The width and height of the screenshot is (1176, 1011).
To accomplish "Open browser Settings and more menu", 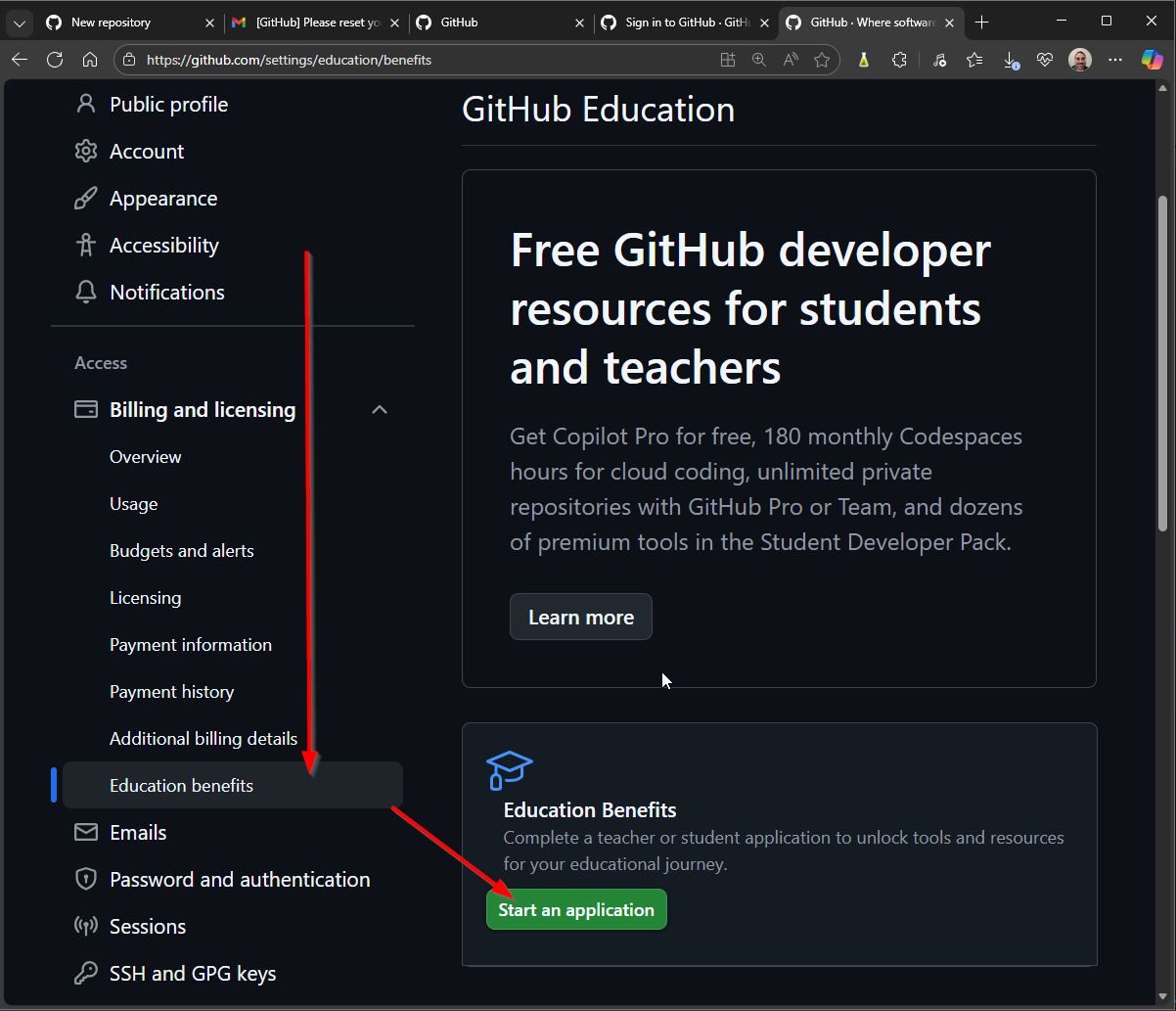I will pos(1115,60).
